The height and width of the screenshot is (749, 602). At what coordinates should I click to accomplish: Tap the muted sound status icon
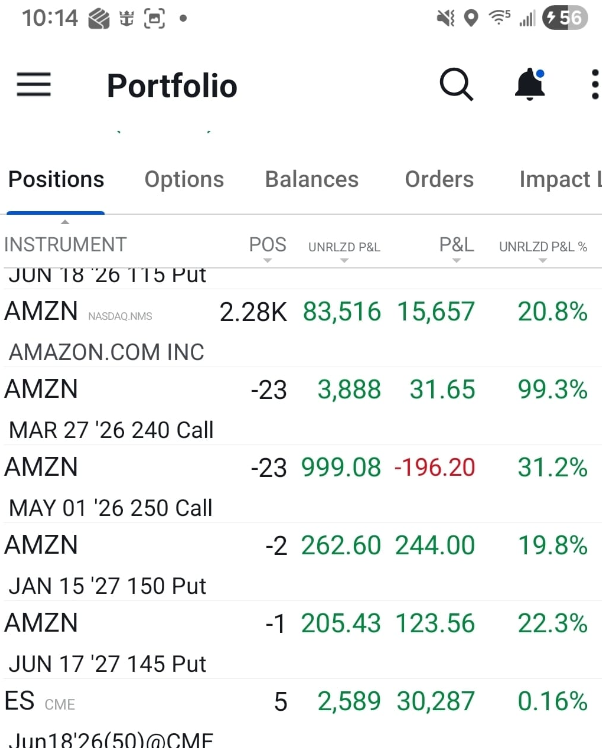tap(446, 18)
